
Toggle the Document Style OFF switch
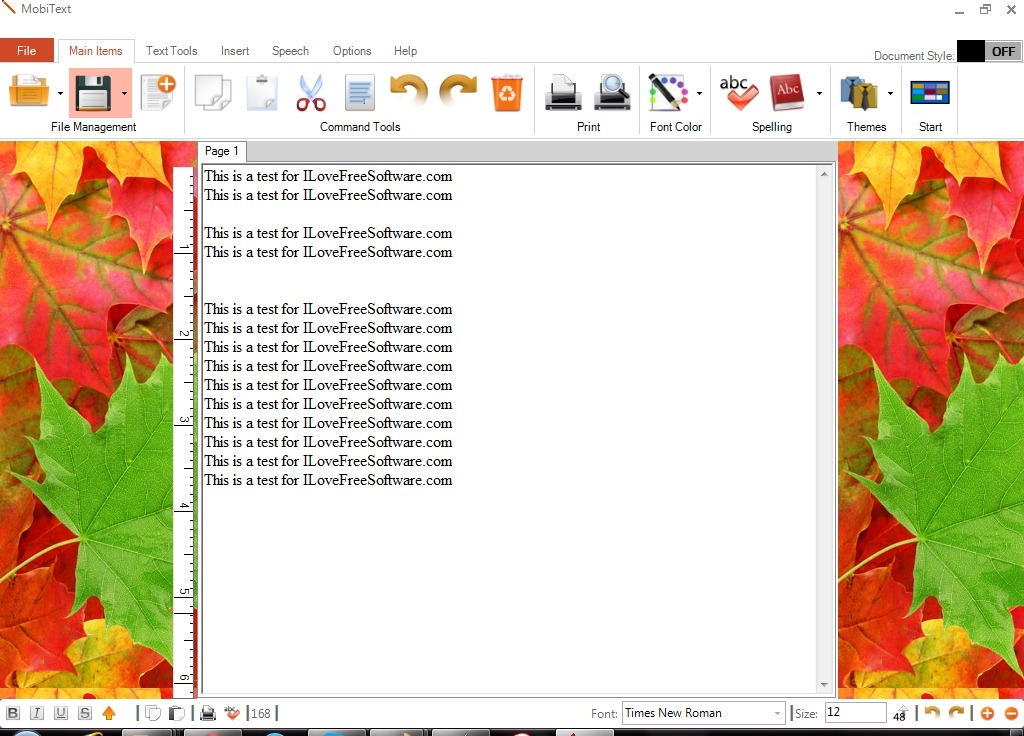click(989, 52)
